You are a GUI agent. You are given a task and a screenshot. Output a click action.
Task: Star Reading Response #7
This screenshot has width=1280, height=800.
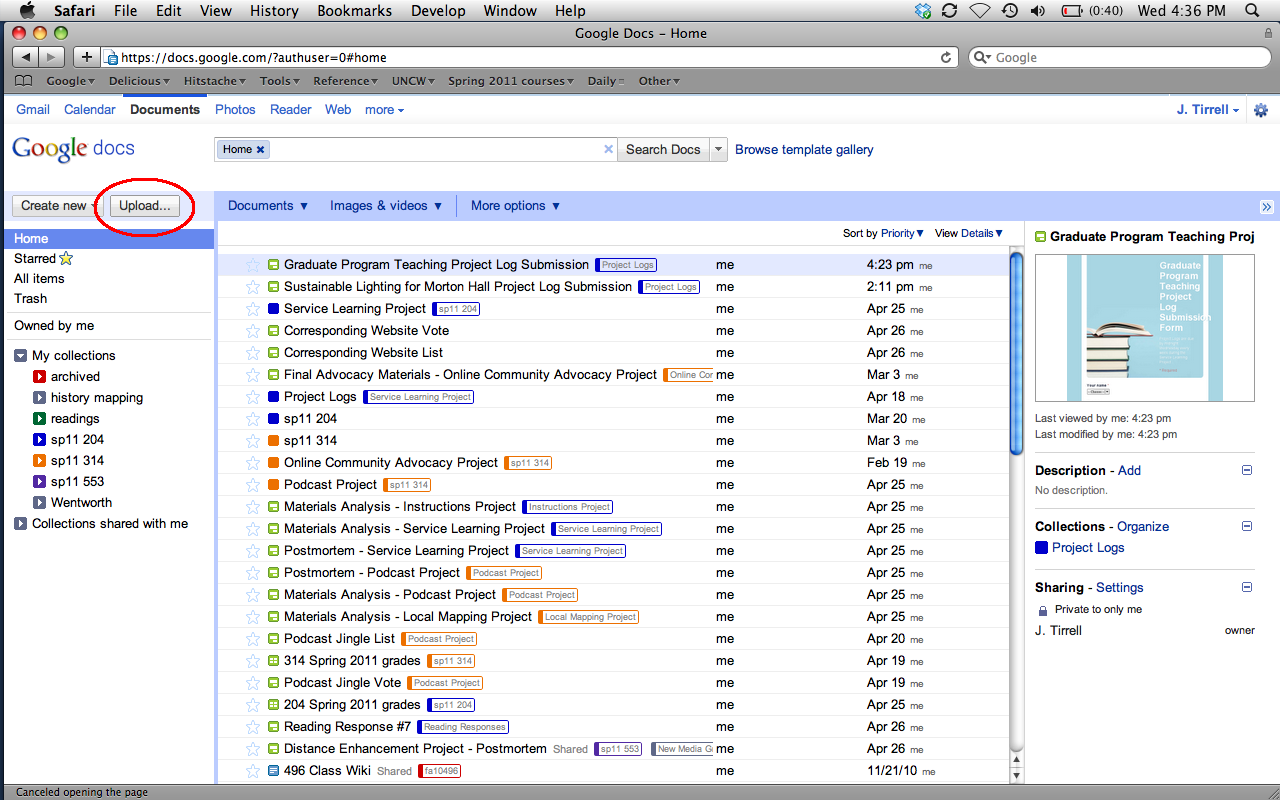(x=253, y=727)
